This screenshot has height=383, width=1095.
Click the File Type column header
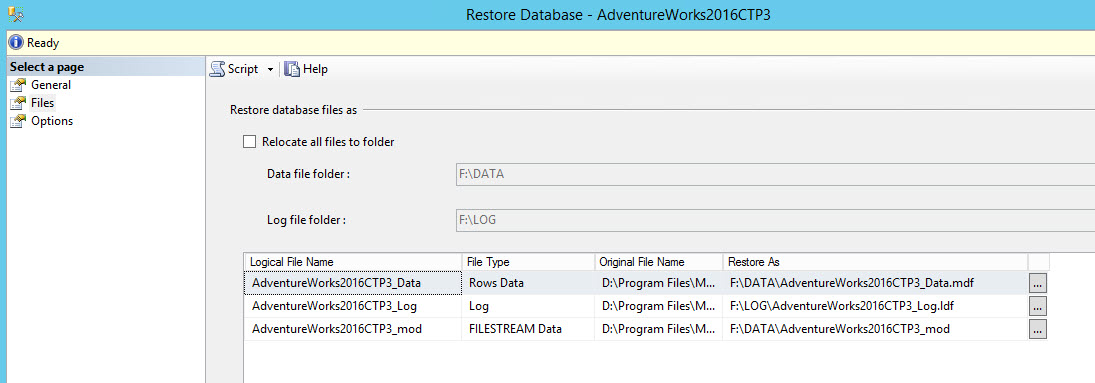click(x=528, y=262)
